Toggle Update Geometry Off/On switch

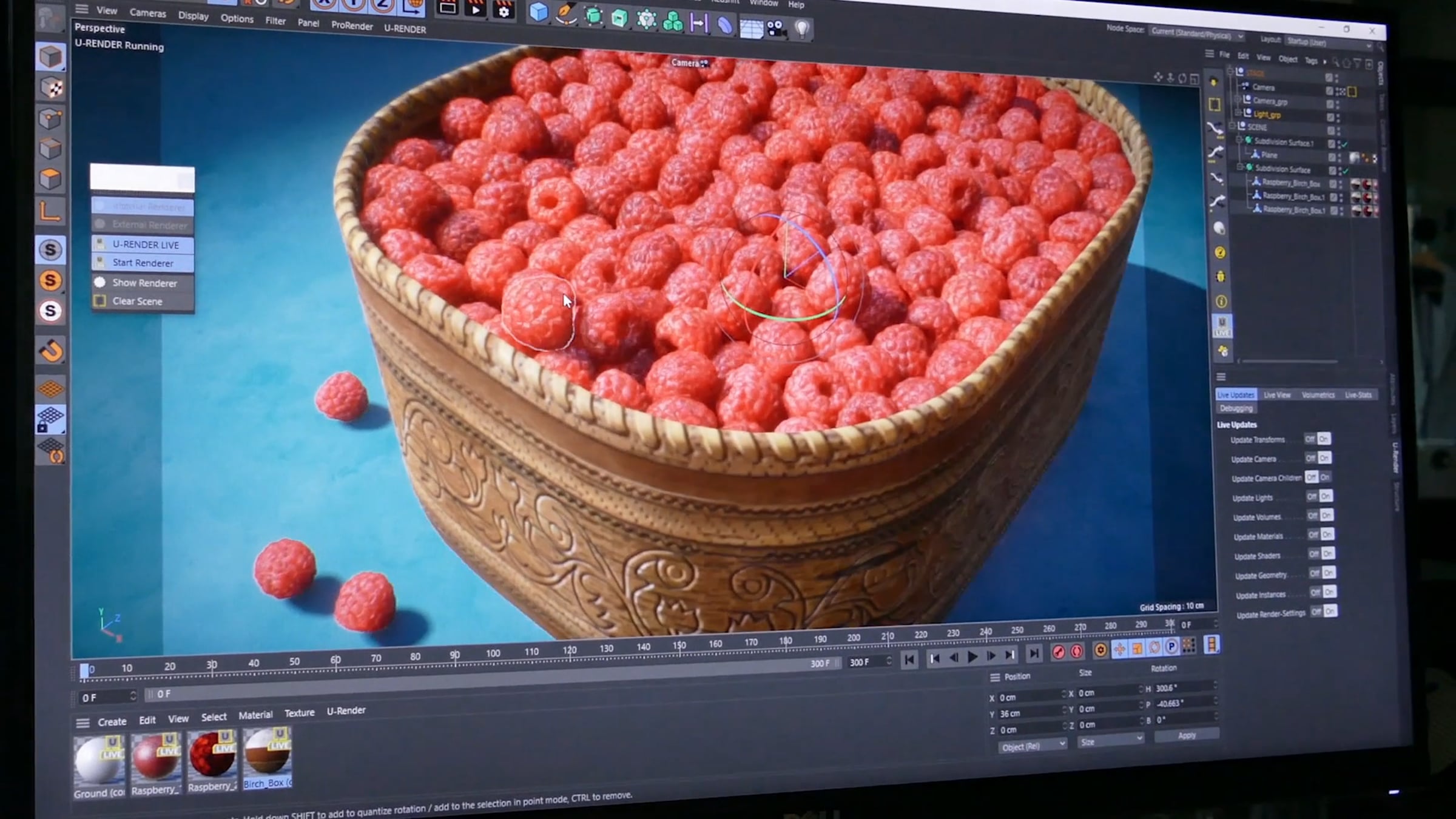coord(1321,573)
